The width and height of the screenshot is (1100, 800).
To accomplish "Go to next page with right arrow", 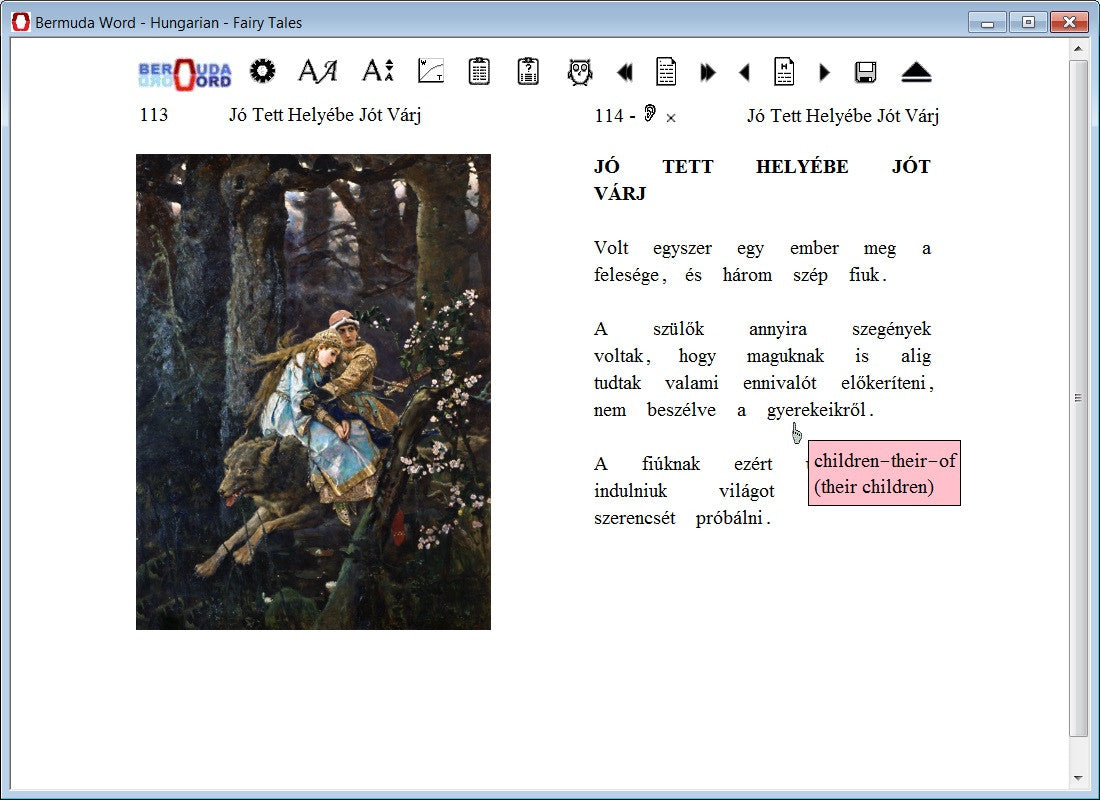I will click(x=825, y=72).
